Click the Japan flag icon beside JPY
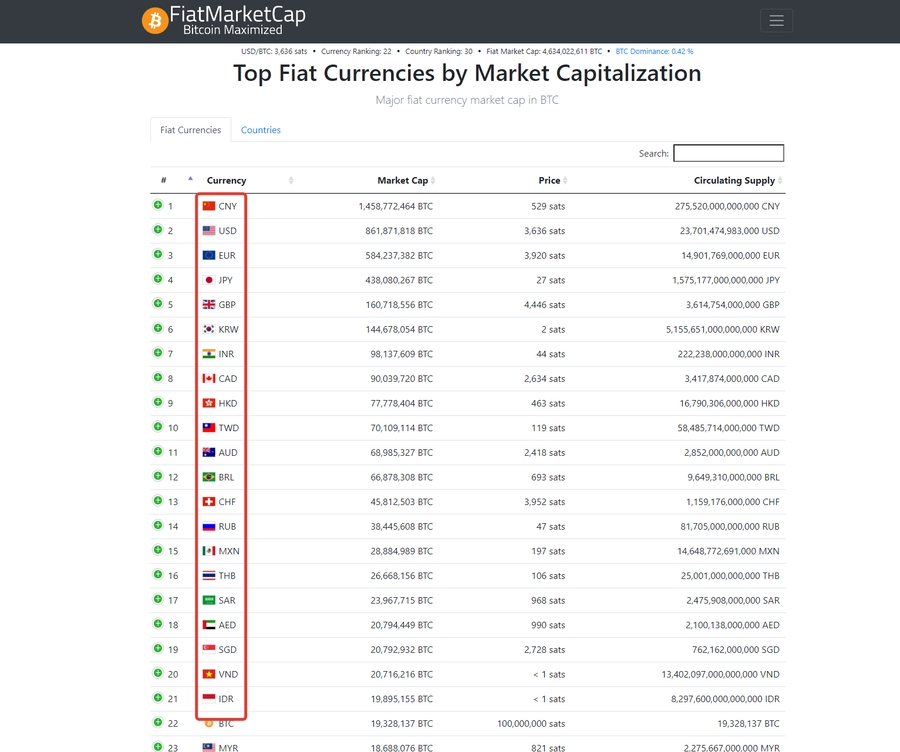Screen dimensions: 900x752 coord(209,280)
